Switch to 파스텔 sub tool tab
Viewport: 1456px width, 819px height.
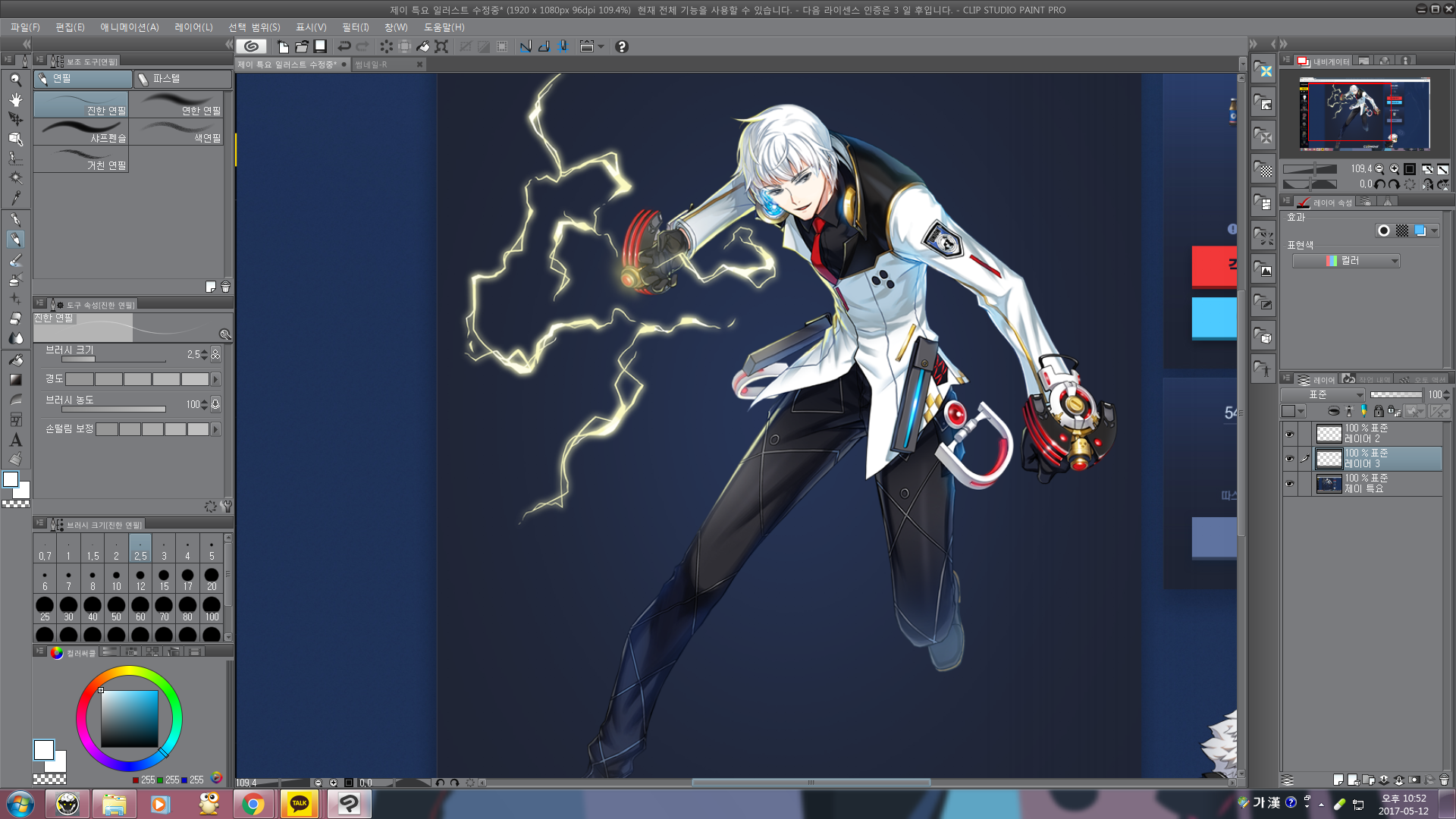click(x=183, y=79)
